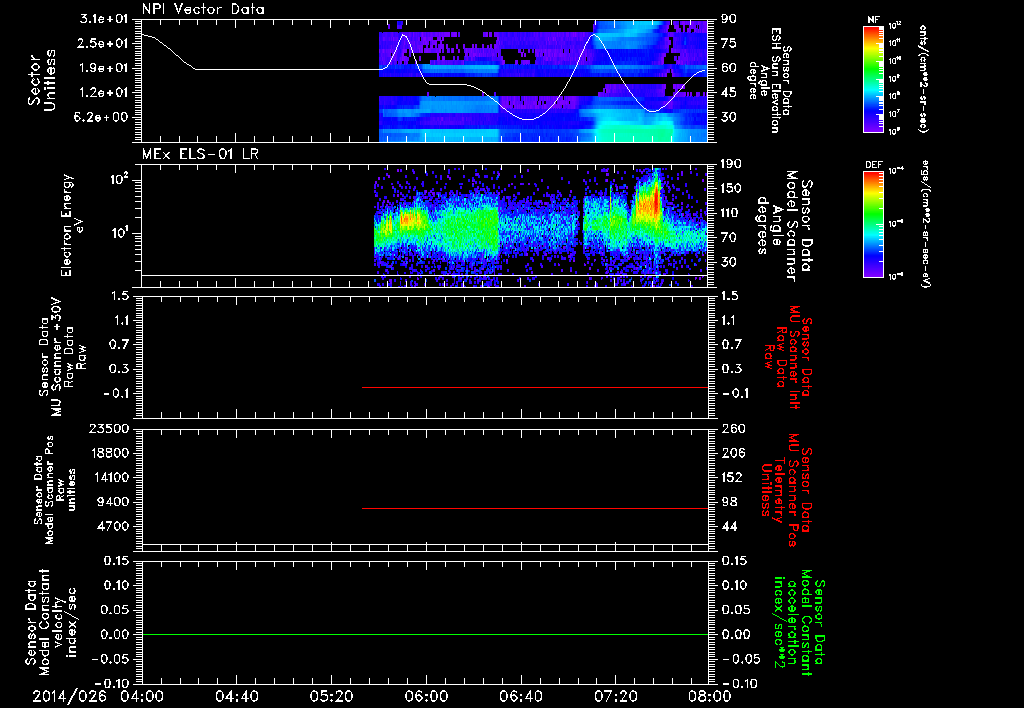This screenshot has height=708, width=1024.
Task: Click the '4700' scanner position tick value
Action: click(114, 527)
